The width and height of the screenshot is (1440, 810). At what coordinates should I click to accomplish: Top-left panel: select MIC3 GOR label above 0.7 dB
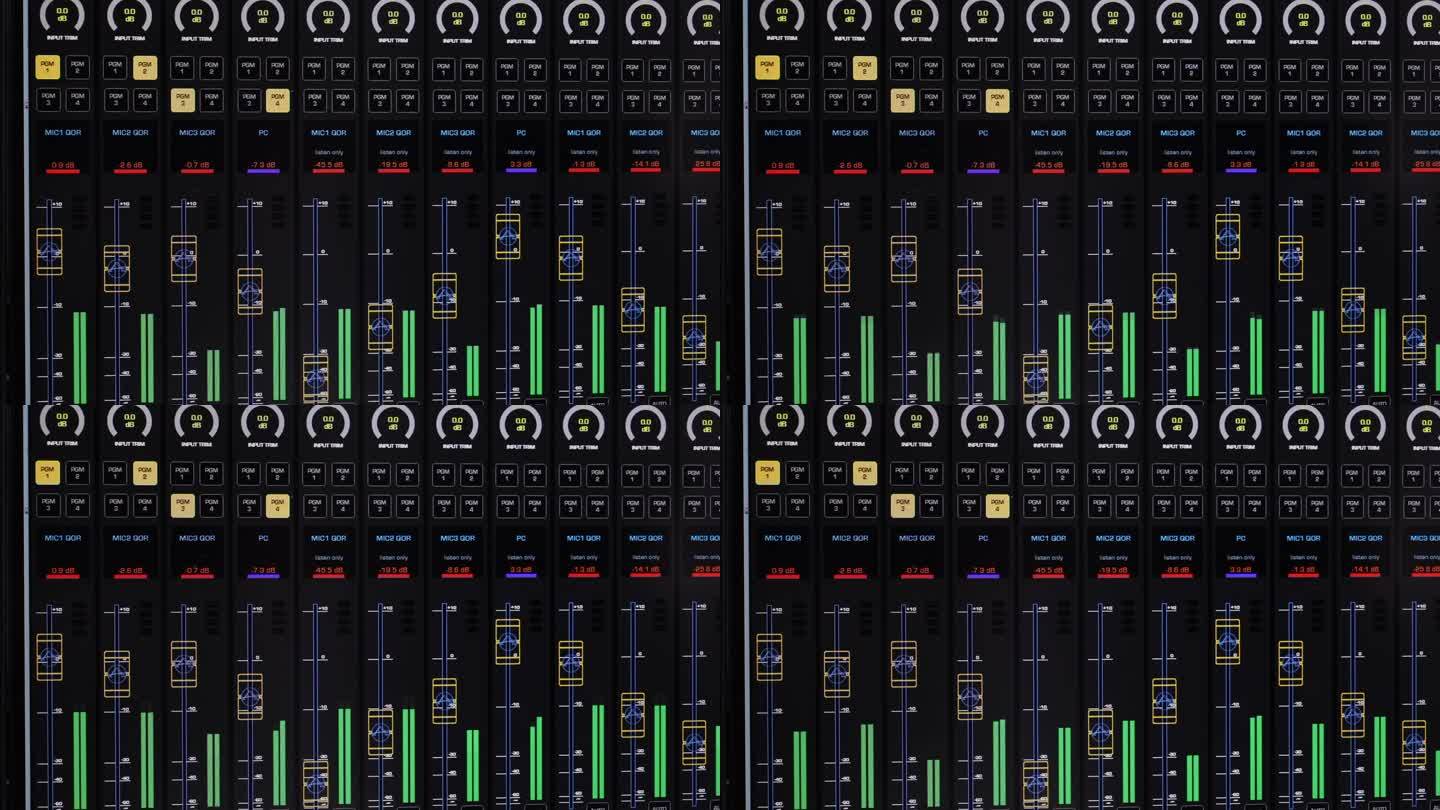[x=197, y=132]
